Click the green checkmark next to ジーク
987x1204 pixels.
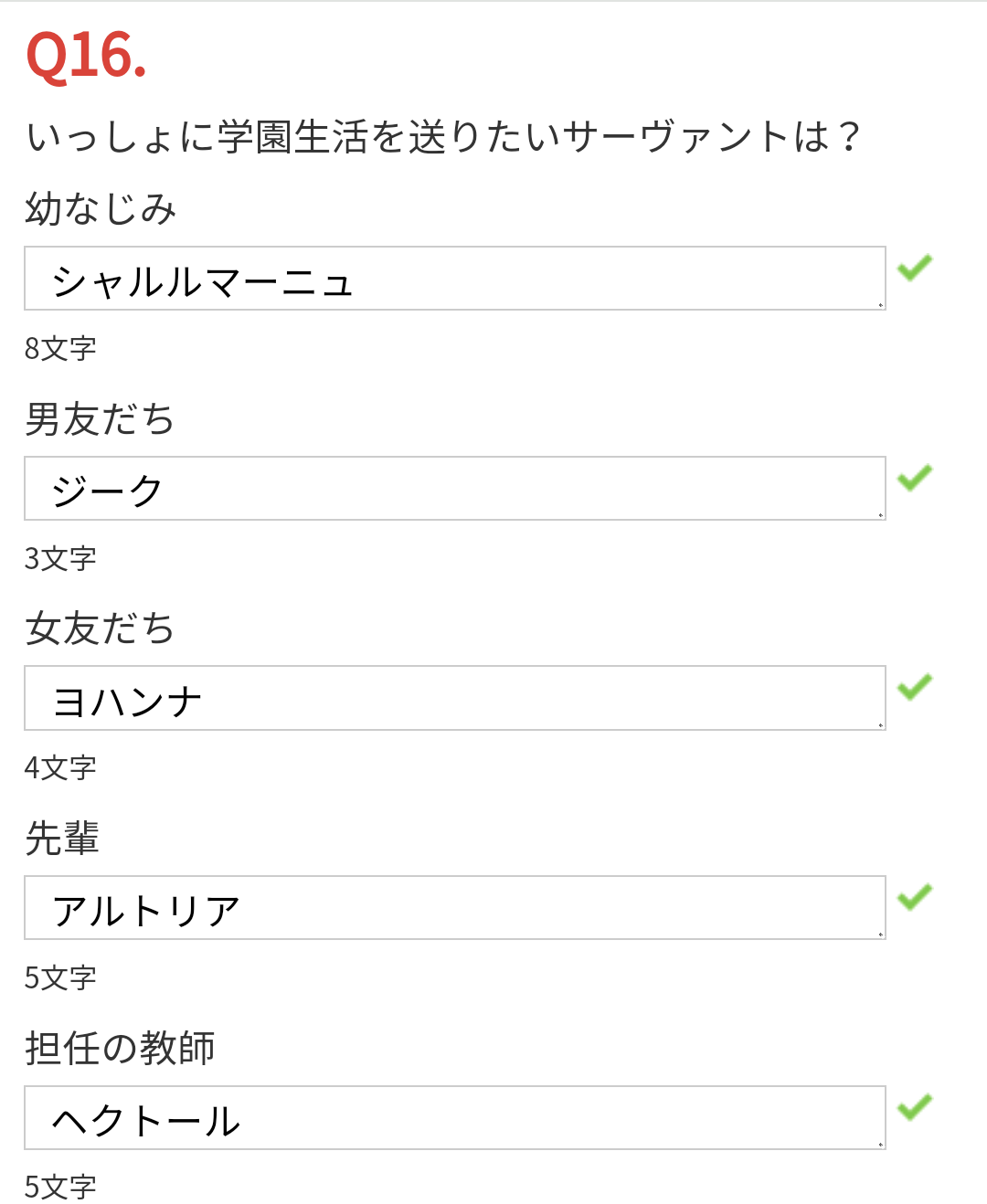[x=914, y=478]
